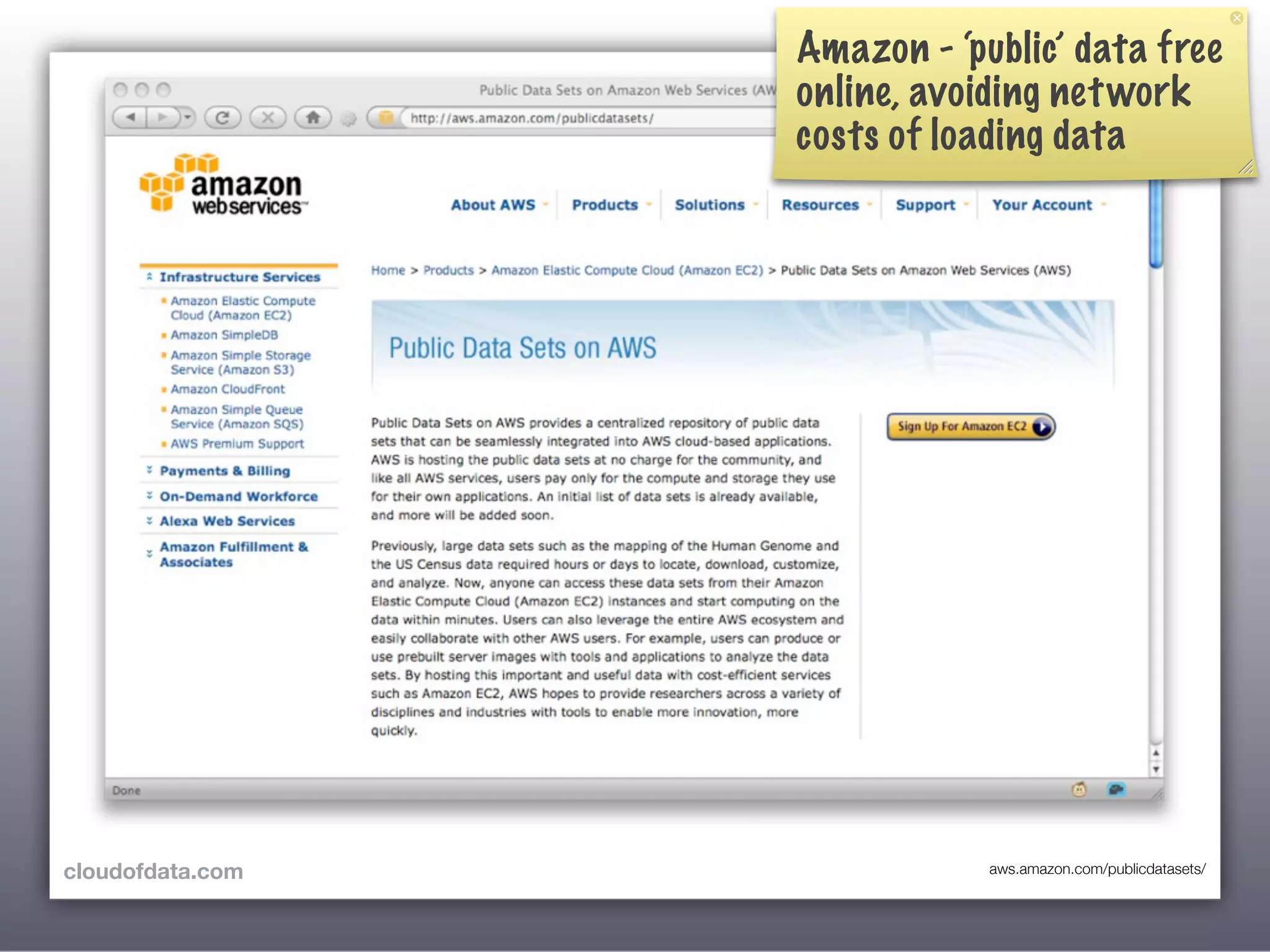Expand the Alexa Web Services section
The height and width of the screenshot is (952, 1270).
coord(226,521)
